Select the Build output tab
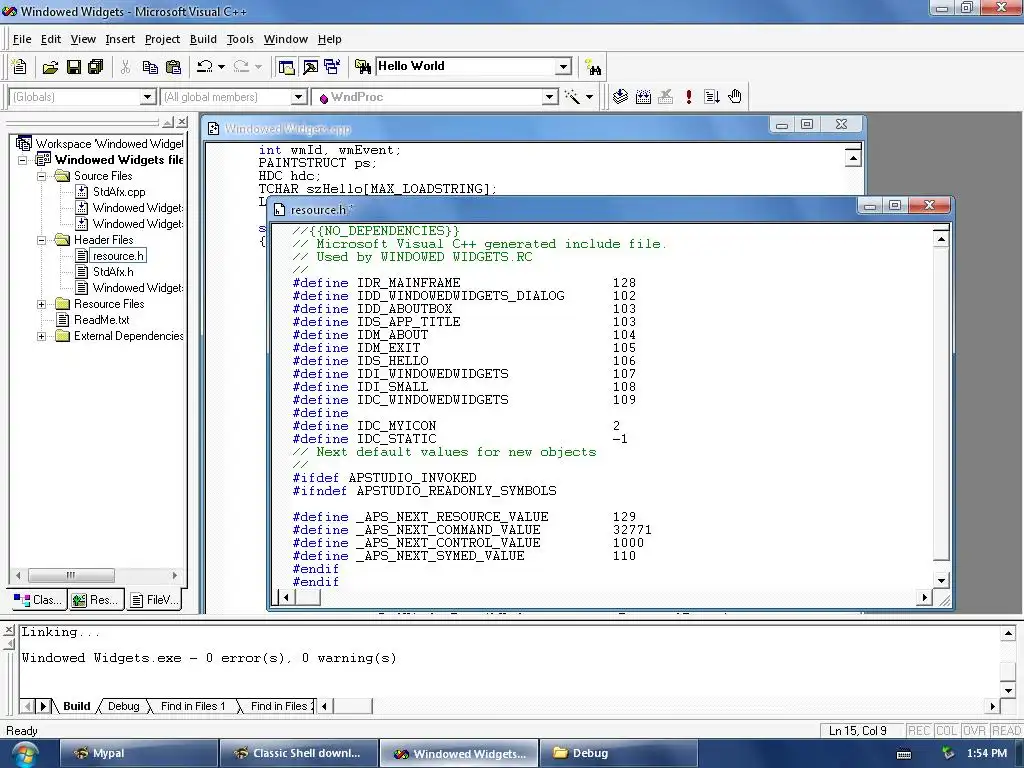This screenshot has width=1024, height=768. [76, 706]
